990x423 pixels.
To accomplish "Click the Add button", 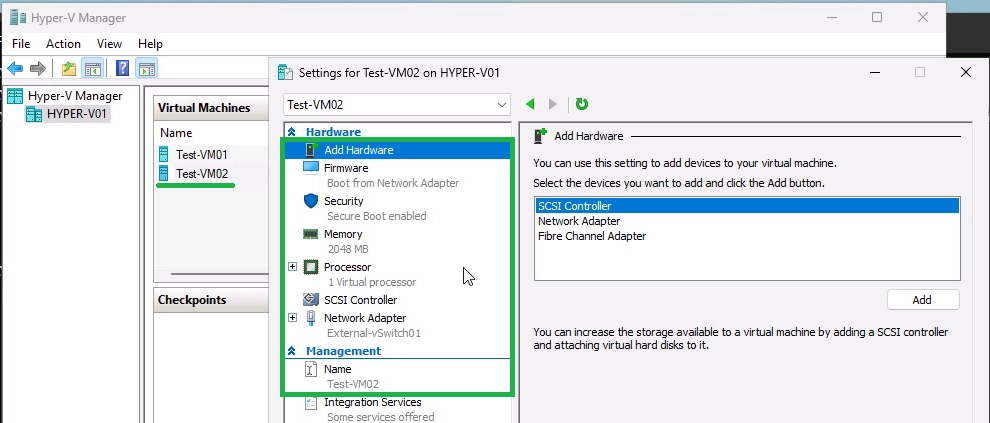I will (922, 300).
